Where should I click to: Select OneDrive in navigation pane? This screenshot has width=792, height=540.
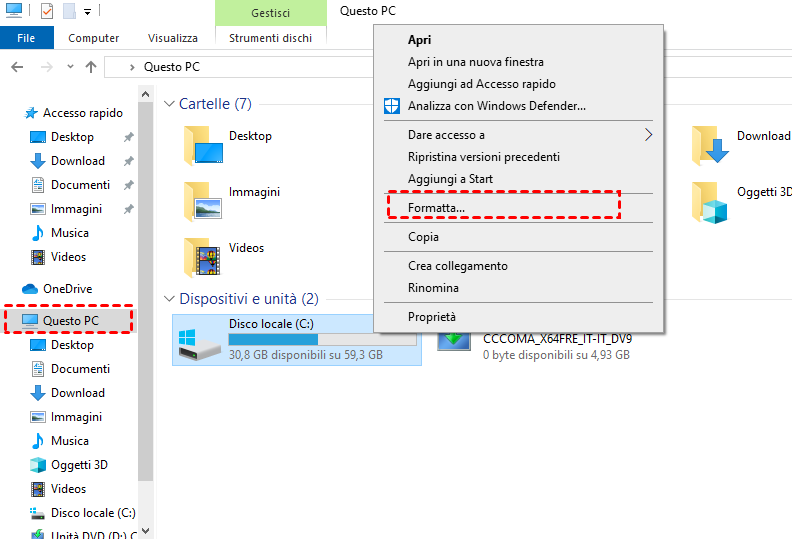[57, 288]
